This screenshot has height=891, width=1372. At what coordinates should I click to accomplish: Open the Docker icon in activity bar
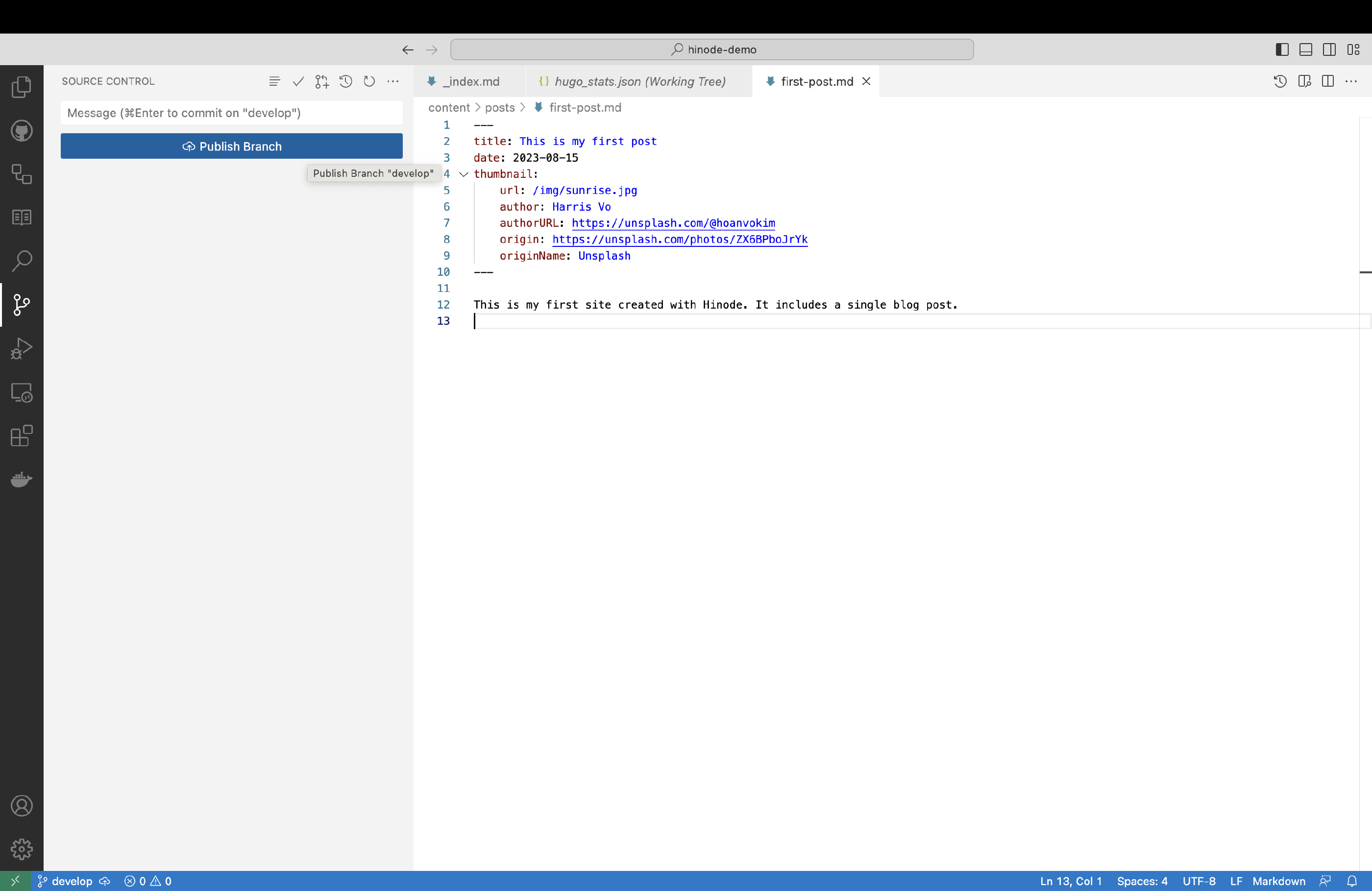22,479
